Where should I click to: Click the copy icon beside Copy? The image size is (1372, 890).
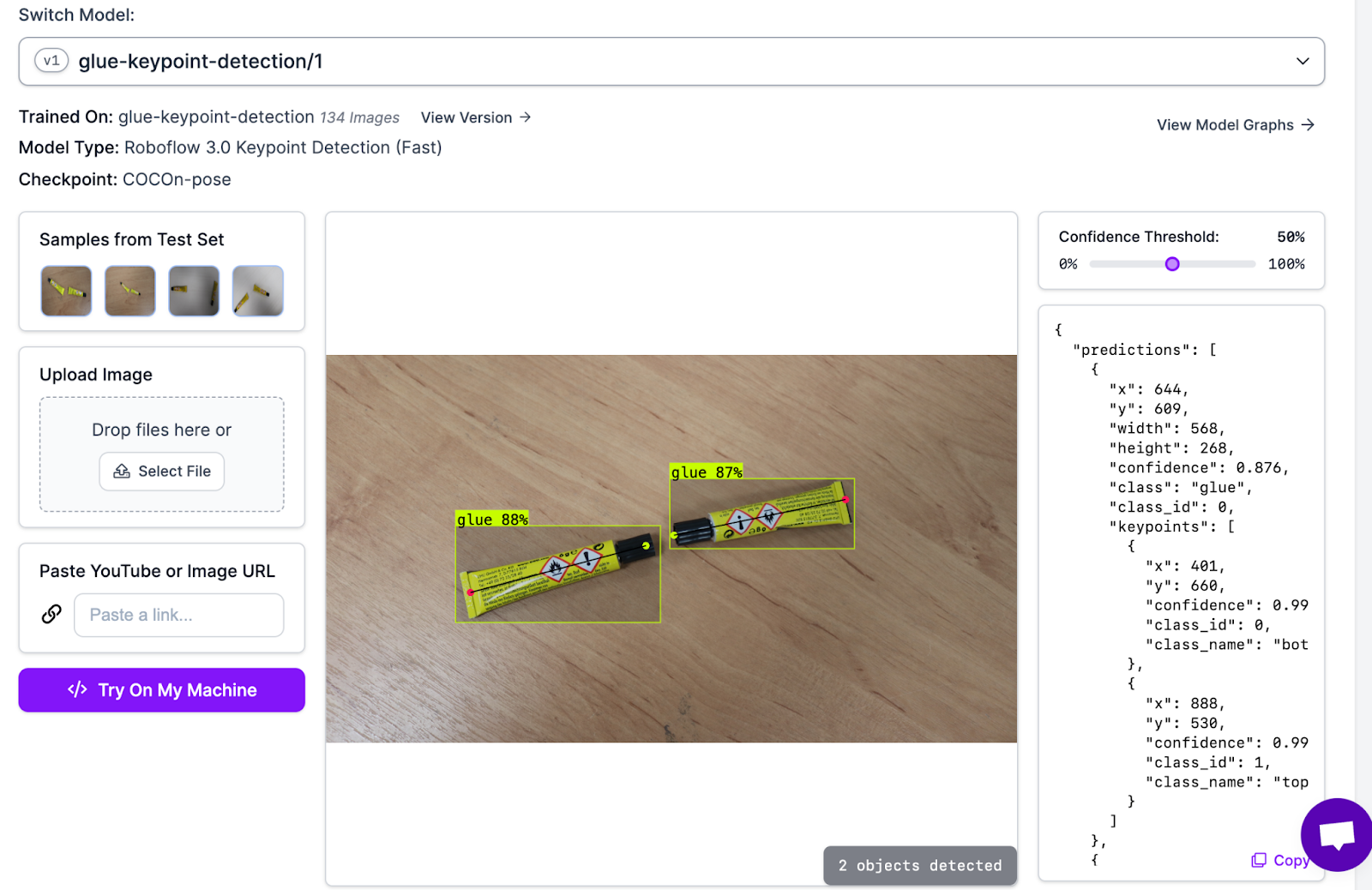[1259, 860]
